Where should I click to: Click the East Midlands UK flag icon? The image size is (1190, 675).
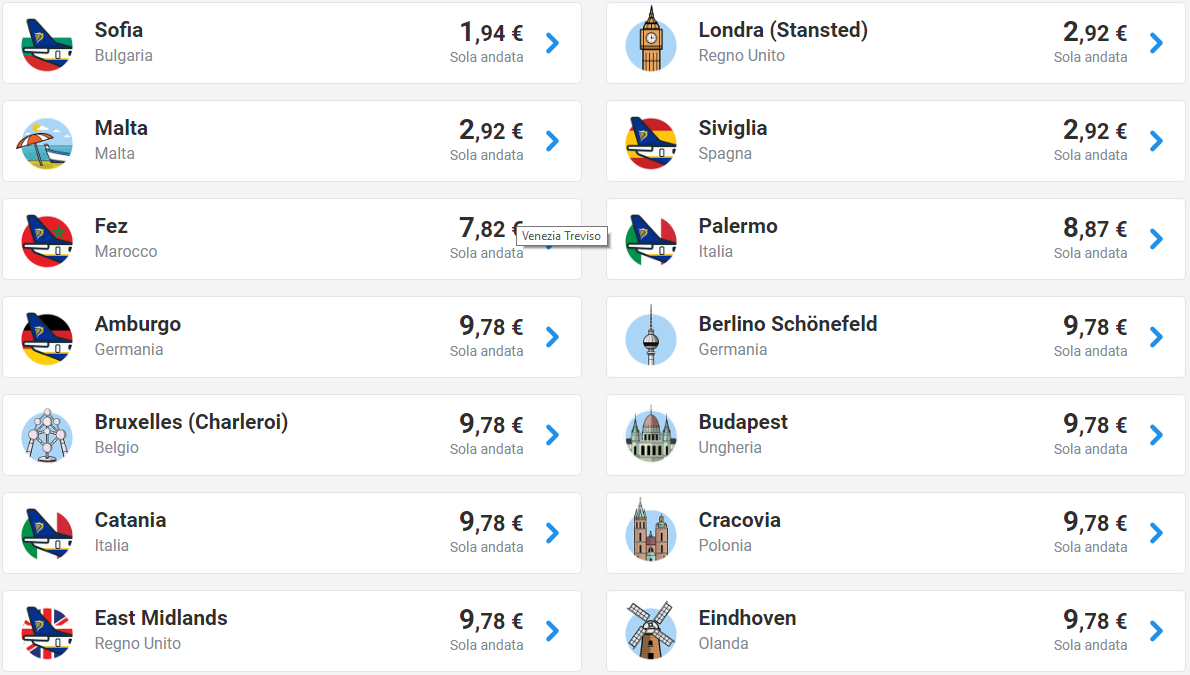46,632
